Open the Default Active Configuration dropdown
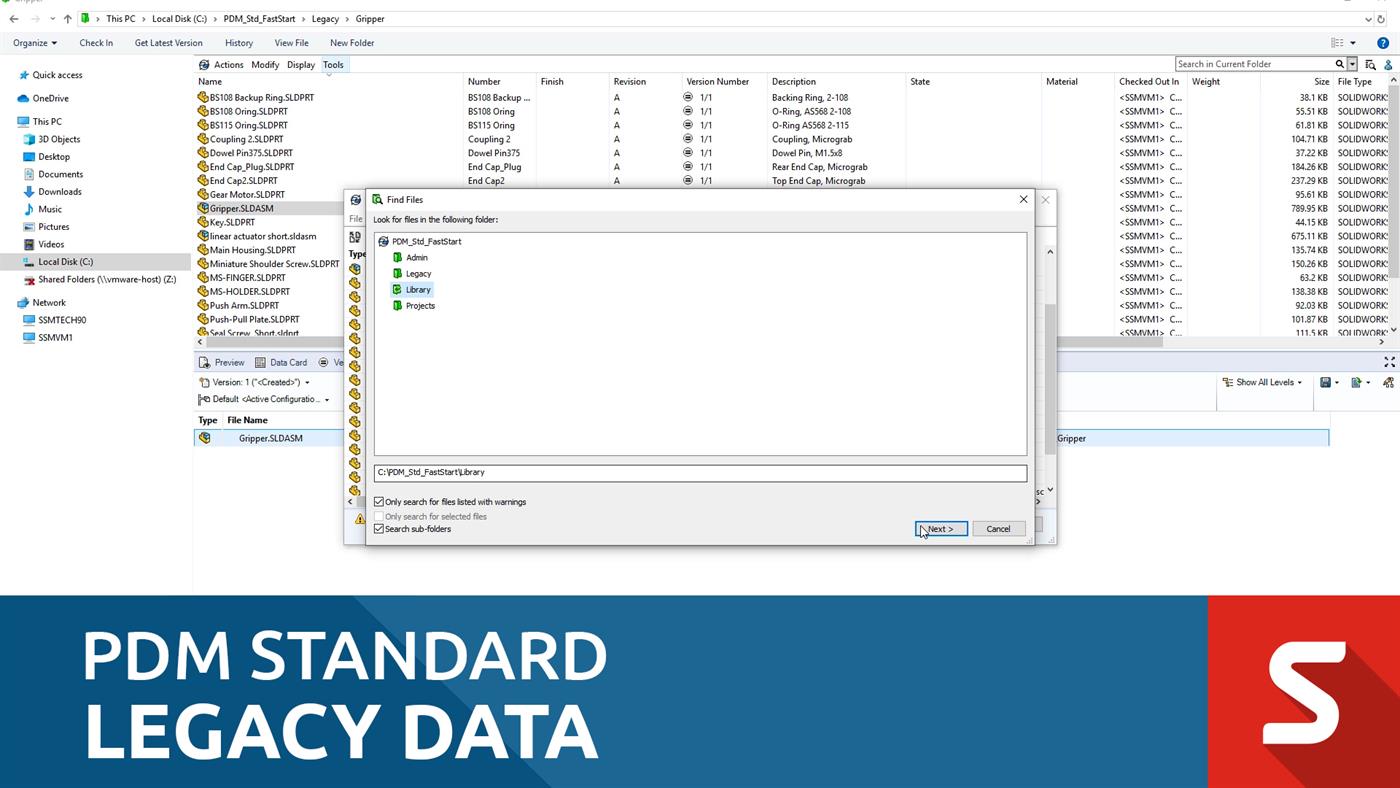 (x=264, y=400)
